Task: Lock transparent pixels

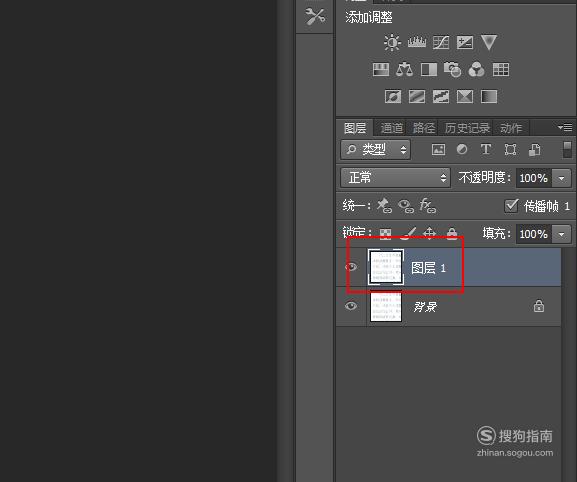Action: click(385, 234)
